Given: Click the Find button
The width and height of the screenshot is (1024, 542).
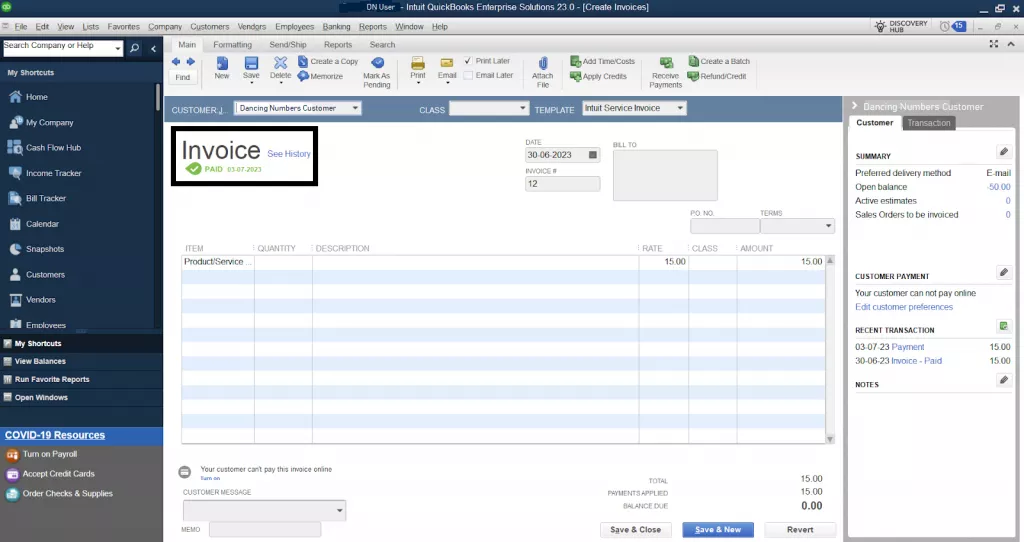Looking at the screenshot, I should [183, 77].
